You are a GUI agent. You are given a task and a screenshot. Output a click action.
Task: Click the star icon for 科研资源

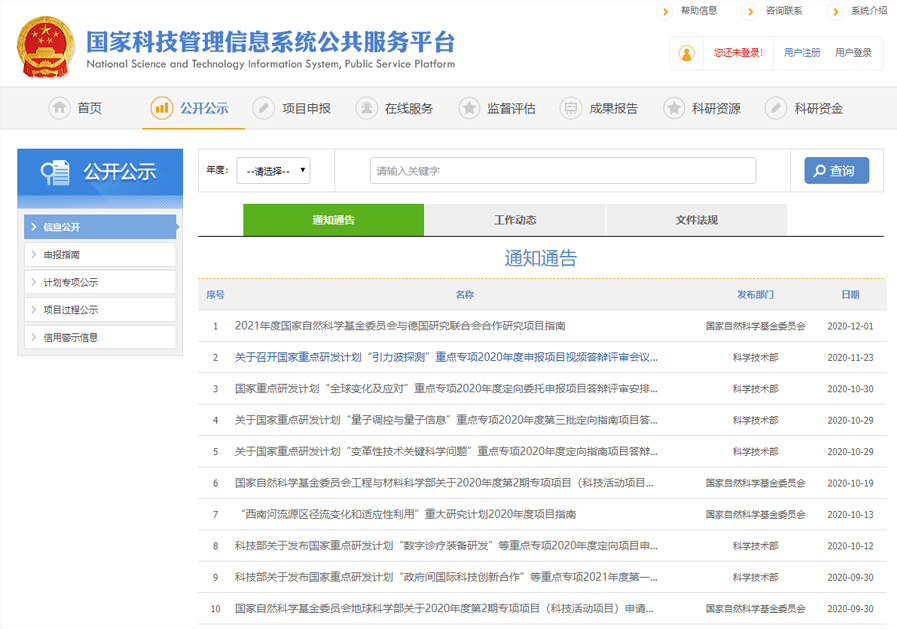(x=673, y=108)
